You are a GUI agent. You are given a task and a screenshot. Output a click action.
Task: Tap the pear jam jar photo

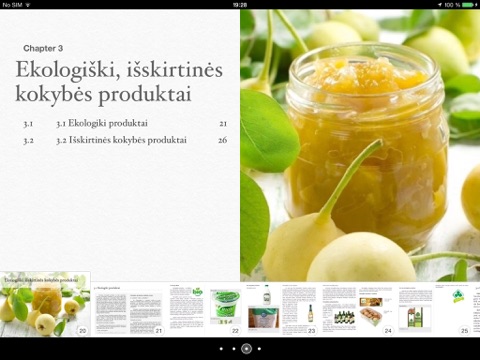(360, 145)
